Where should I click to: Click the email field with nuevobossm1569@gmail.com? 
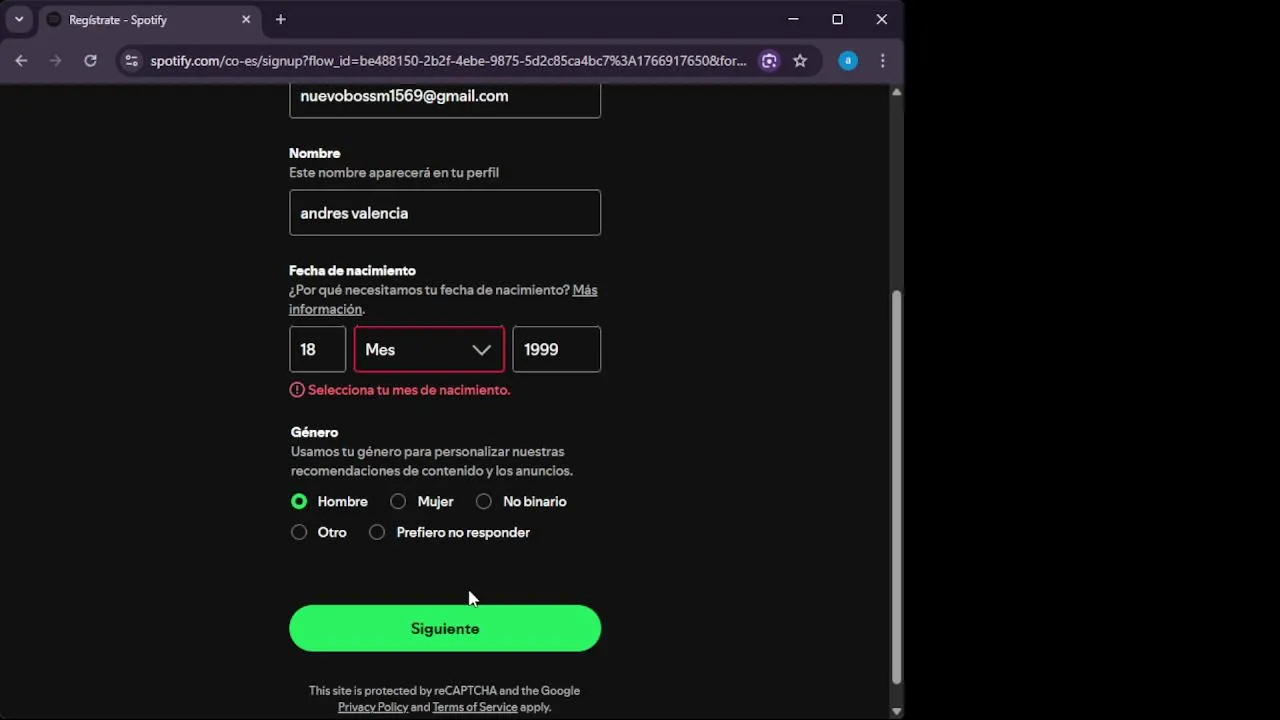445,99
